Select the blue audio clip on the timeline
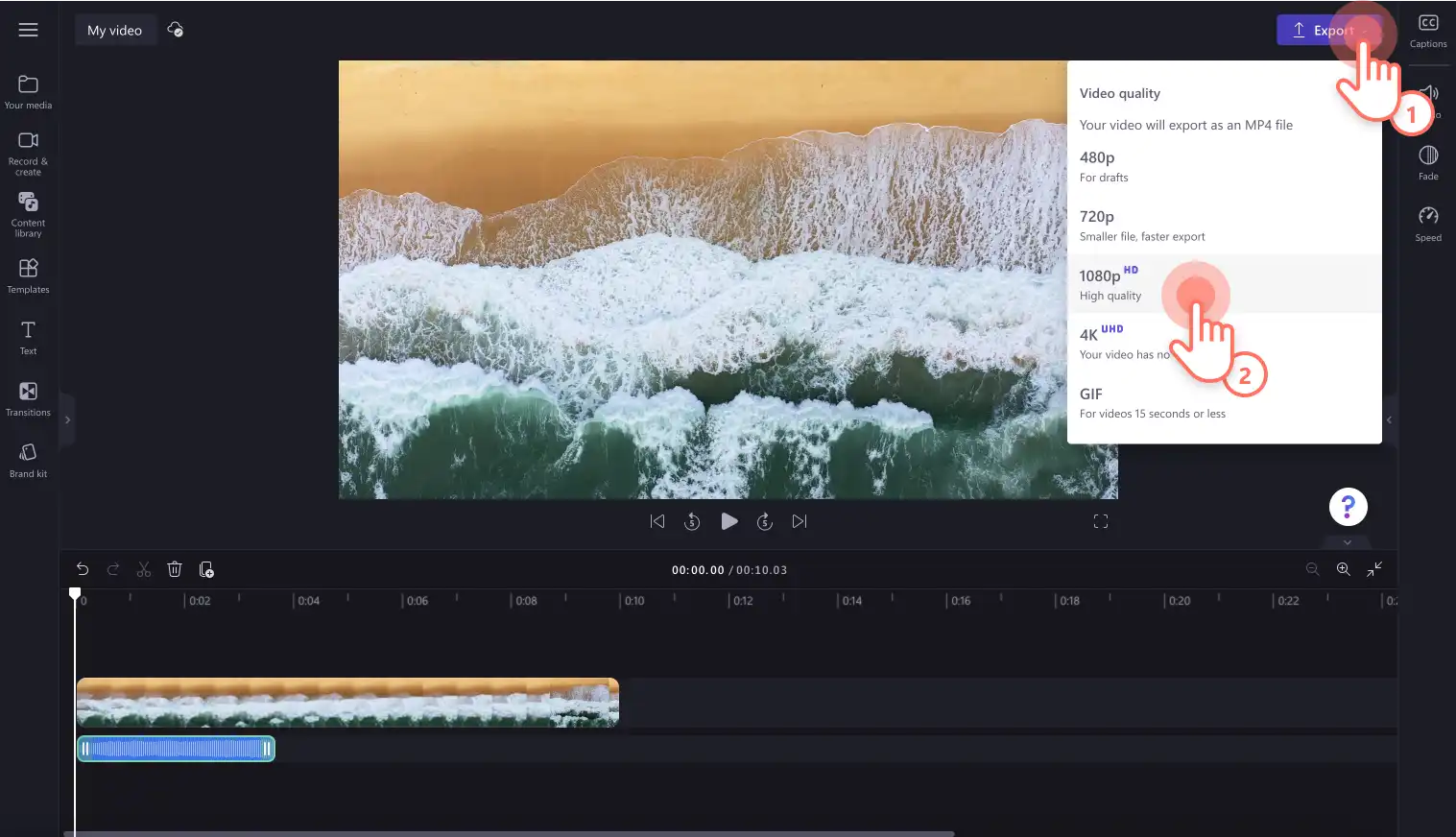The height and width of the screenshot is (837, 1456). [176, 749]
